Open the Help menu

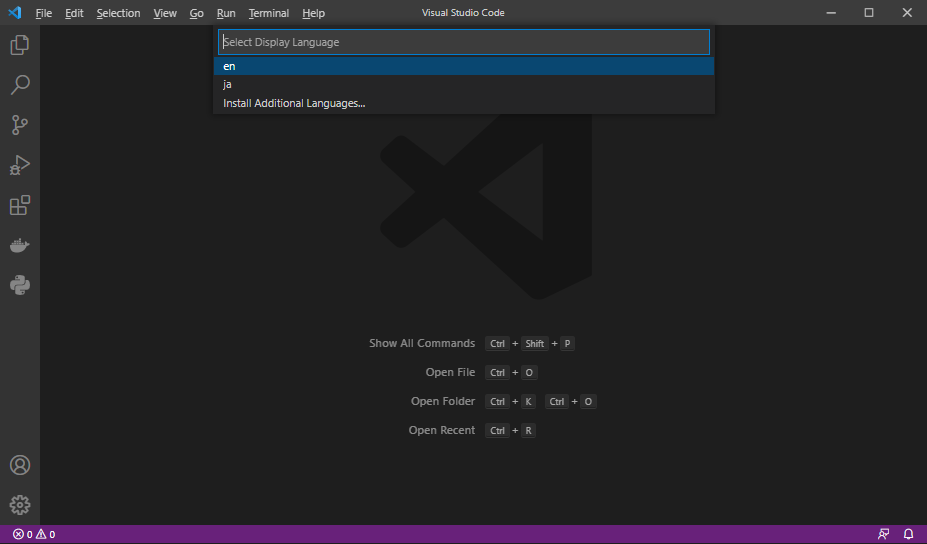click(313, 13)
